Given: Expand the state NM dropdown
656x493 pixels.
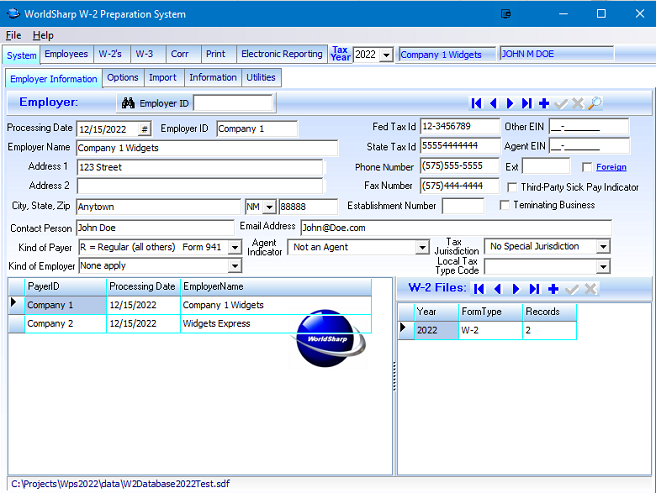Looking at the screenshot, I should pyautogui.click(x=270, y=207).
